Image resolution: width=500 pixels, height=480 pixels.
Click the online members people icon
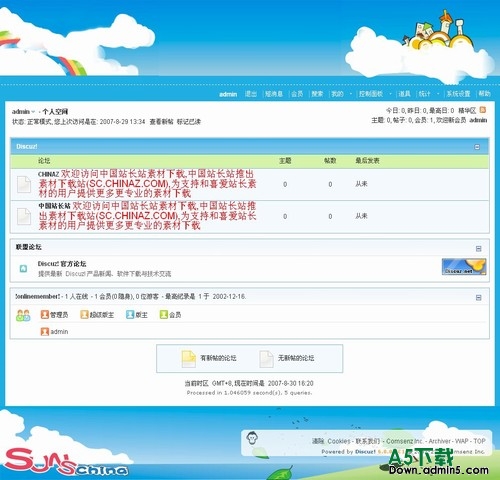(23, 315)
